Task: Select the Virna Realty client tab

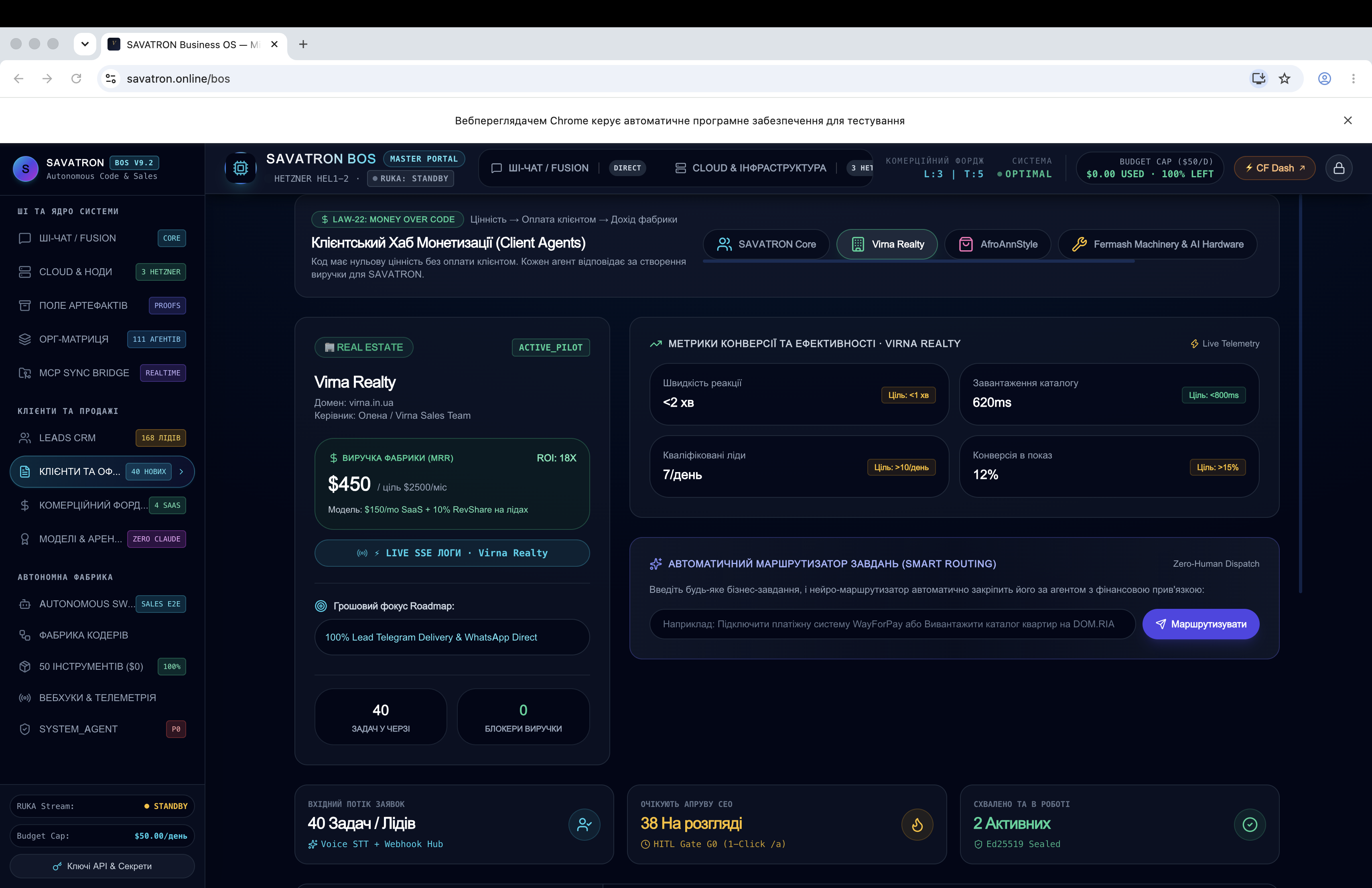Action: [887, 244]
